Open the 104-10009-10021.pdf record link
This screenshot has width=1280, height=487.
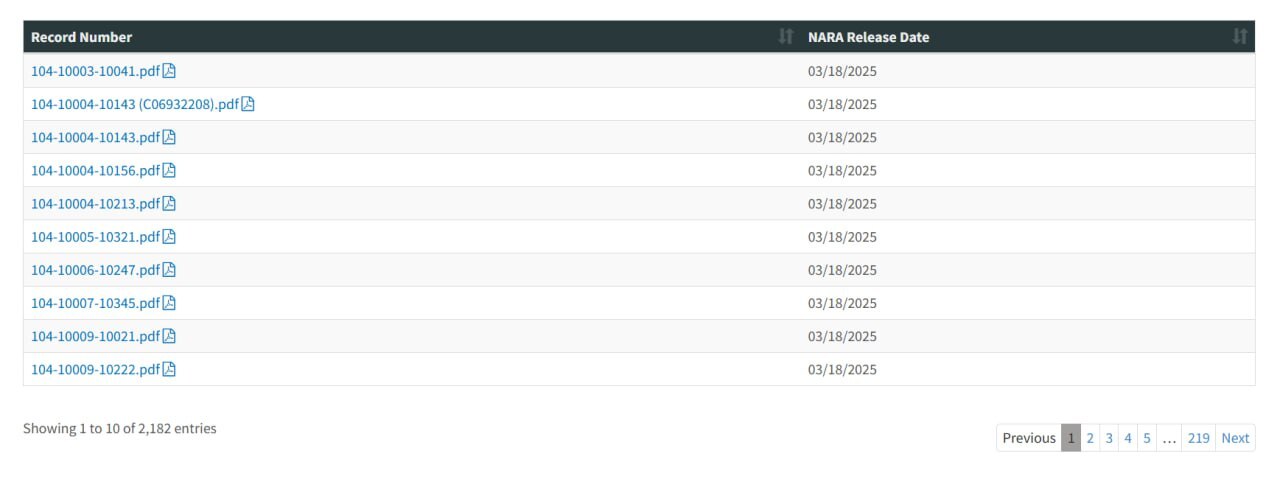tap(95, 336)
